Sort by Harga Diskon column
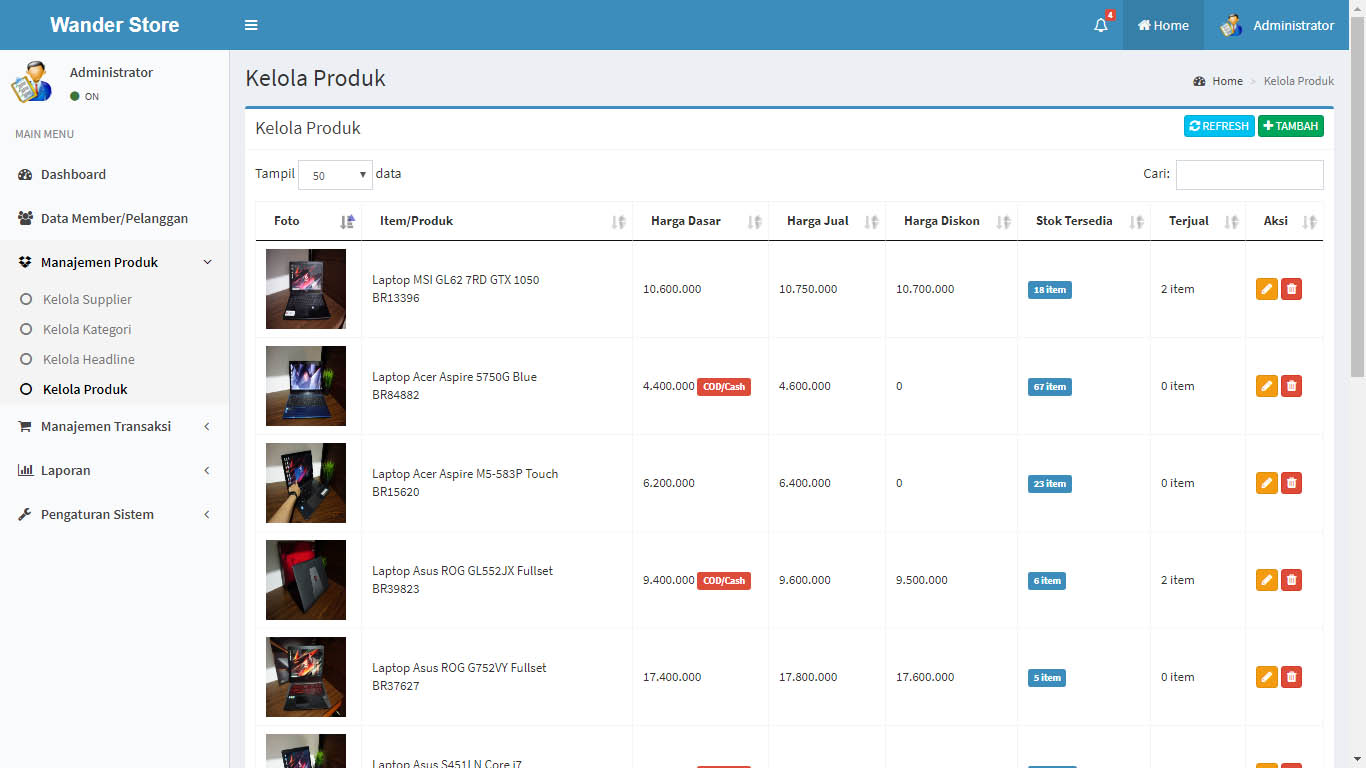The image size is (1366, 768). 951,221
